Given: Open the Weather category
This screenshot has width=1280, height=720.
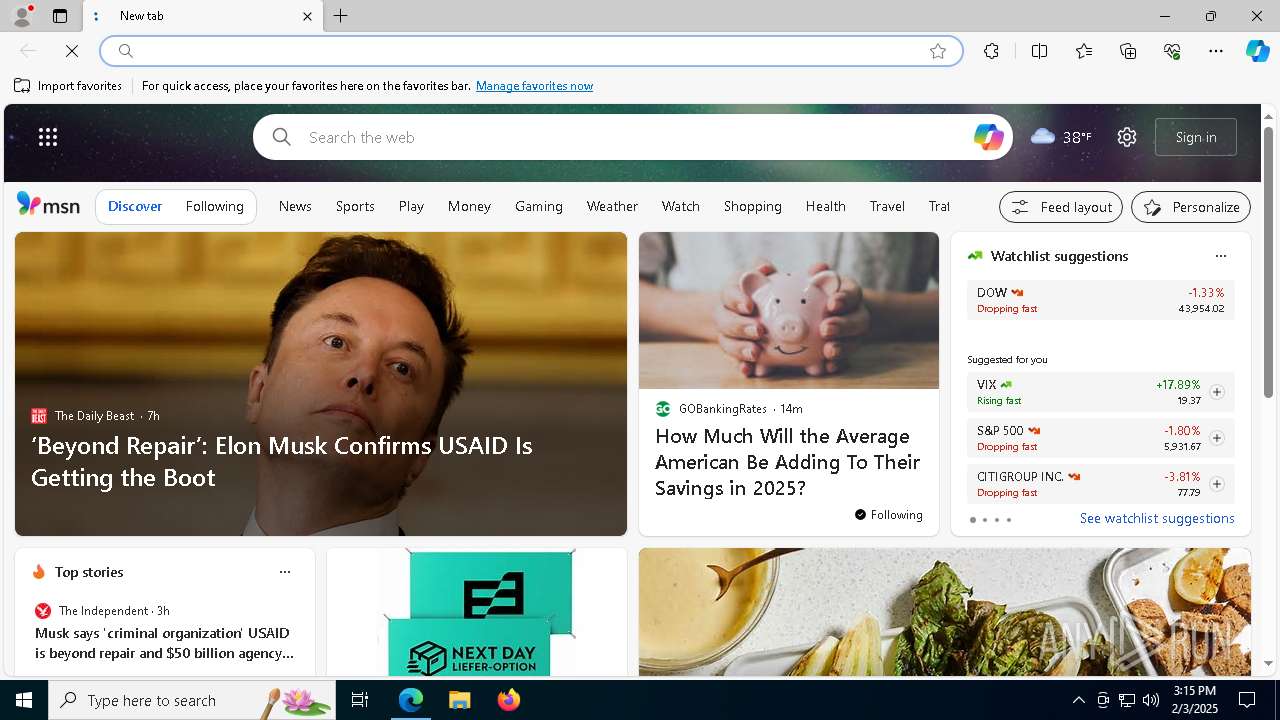Looking at the screenshot, I should [612, 206].
